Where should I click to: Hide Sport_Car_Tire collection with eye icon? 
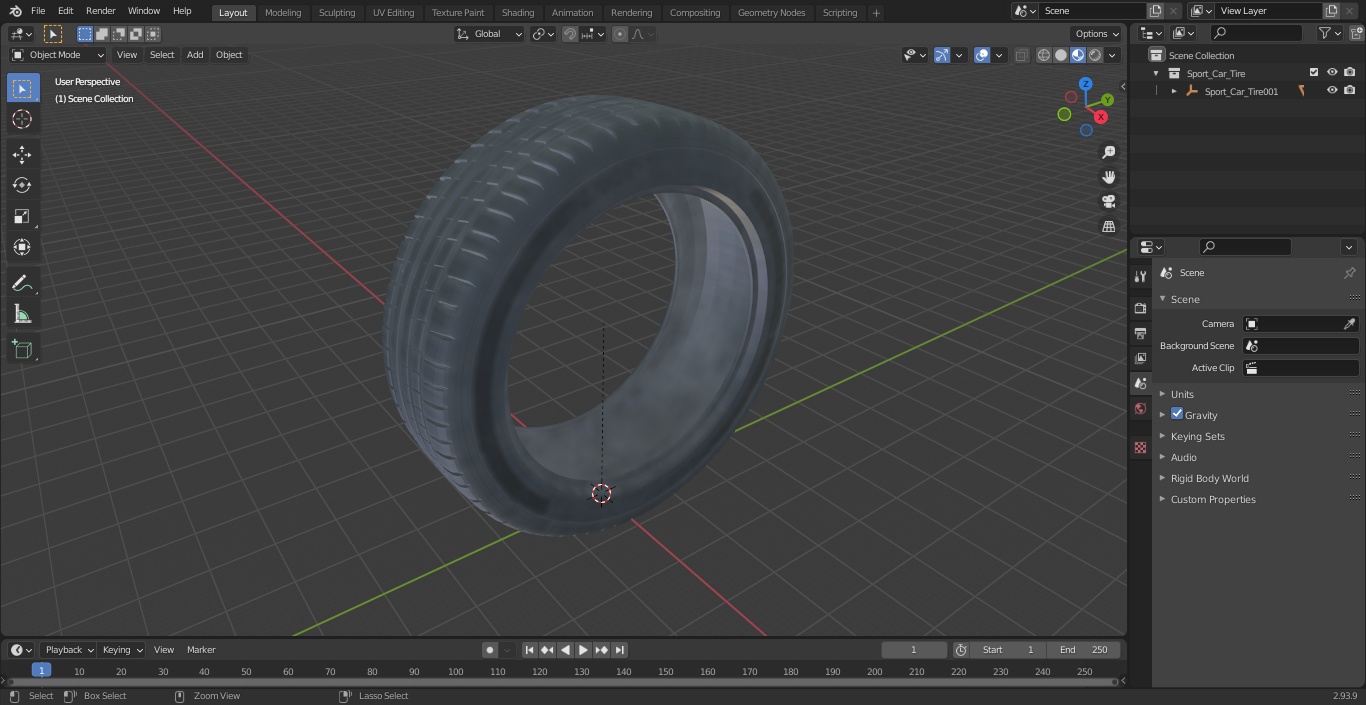click(x=1332, y=72)
